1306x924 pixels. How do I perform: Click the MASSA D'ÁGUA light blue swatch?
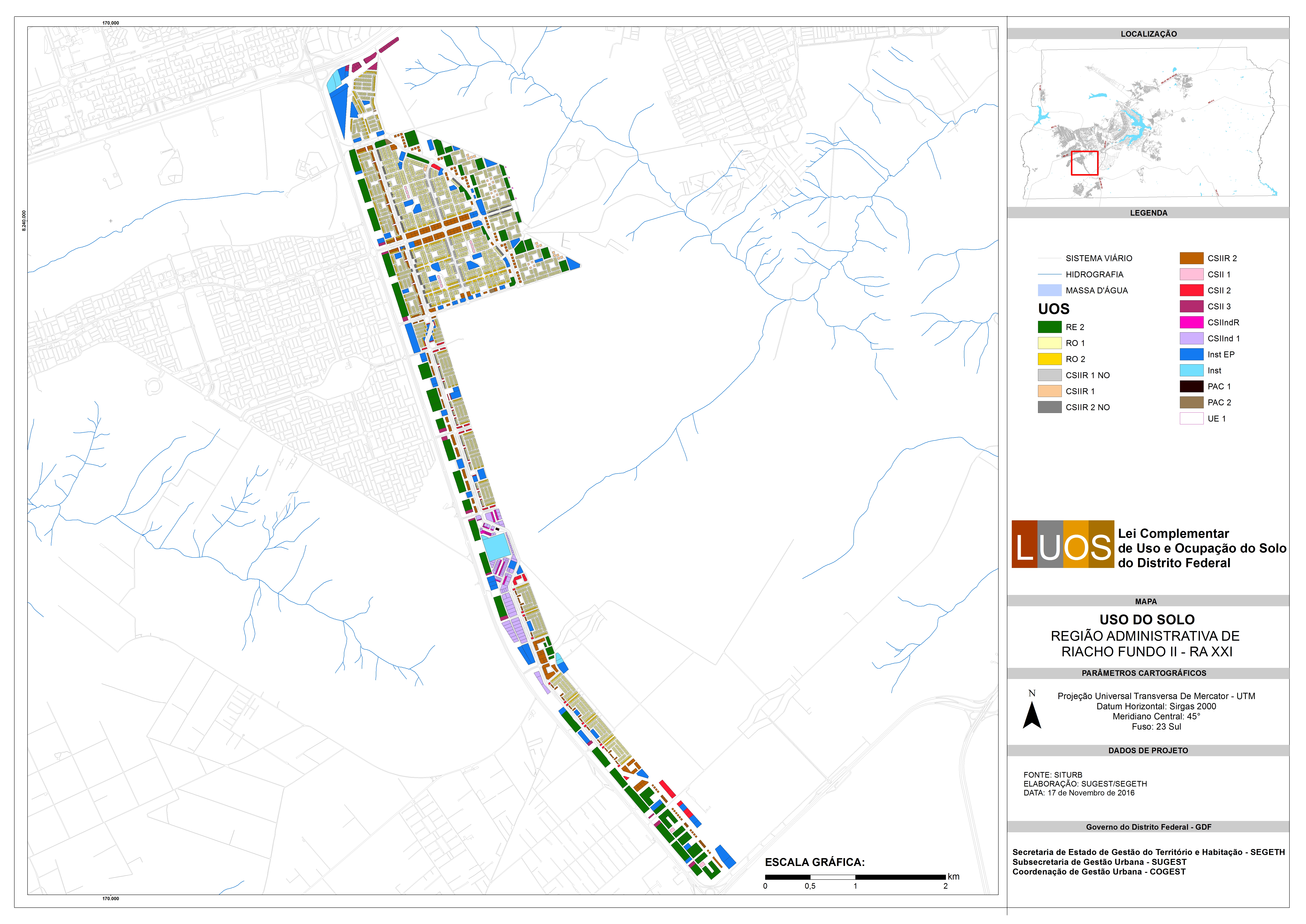click(x=1050, y=290)
